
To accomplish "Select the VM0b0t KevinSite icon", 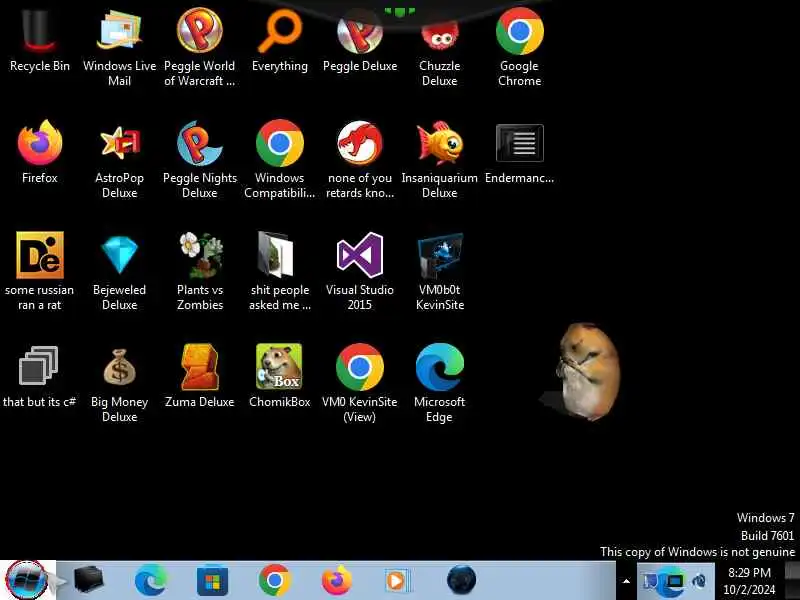I will (x=440, y=271).
